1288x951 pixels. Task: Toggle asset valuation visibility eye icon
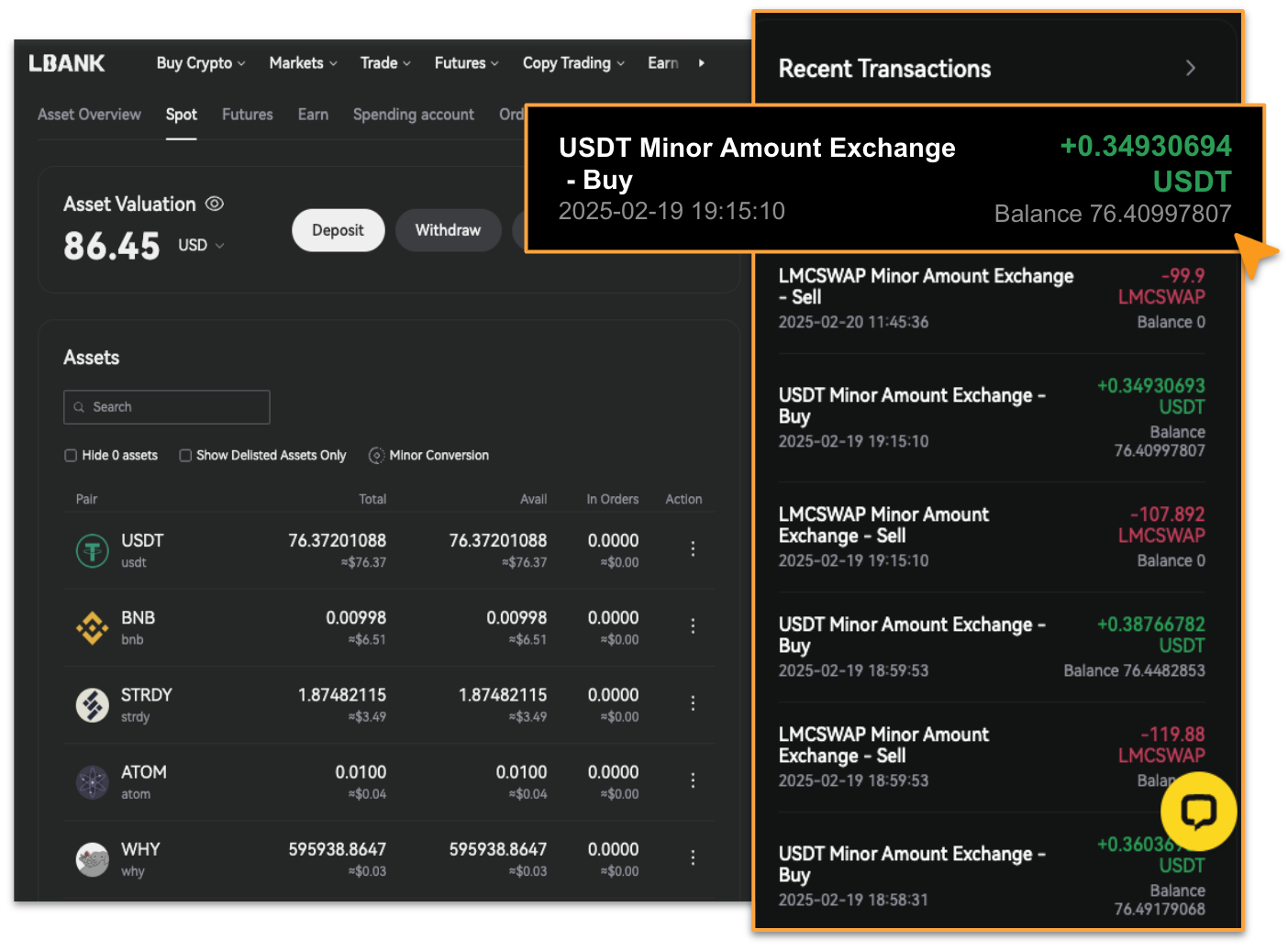click(x=215, y=204)
